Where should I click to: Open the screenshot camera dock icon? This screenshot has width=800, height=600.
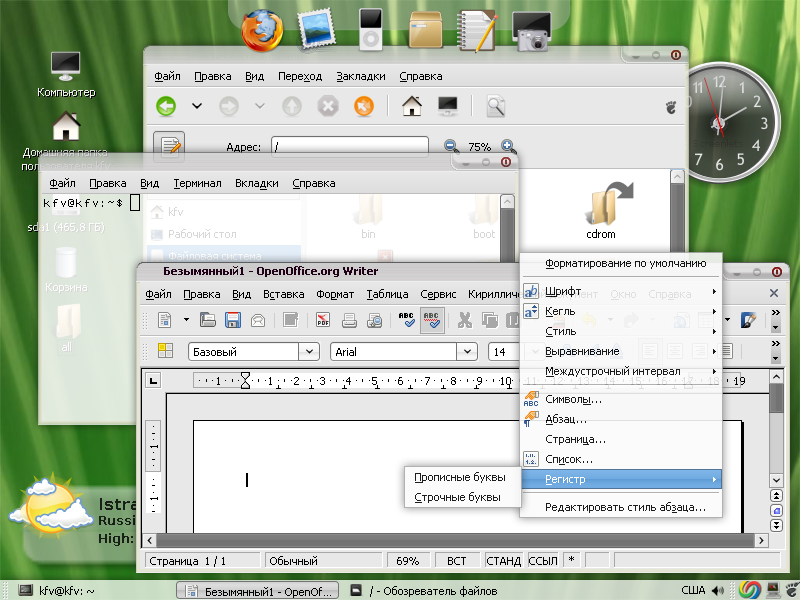(x=532, y=32)
